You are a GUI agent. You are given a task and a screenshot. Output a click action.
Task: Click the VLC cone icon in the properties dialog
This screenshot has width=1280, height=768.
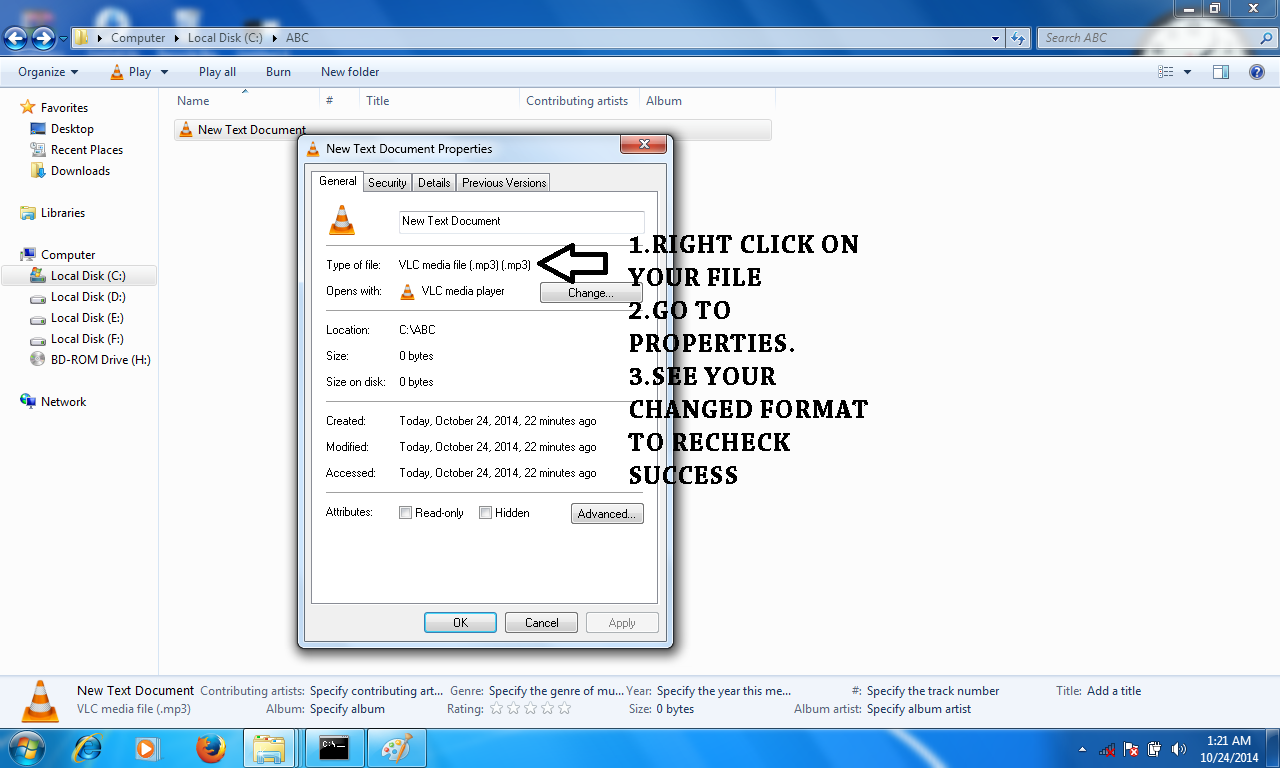click(x=342, y=220)
